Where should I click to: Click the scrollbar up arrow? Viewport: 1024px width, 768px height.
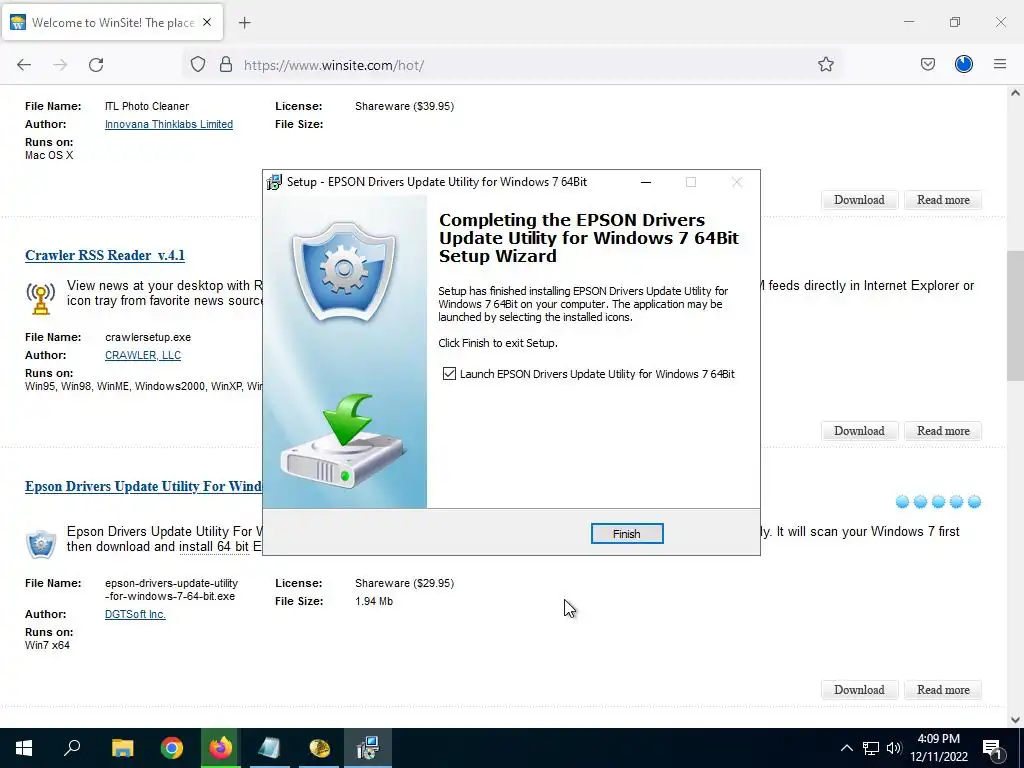point(1015,93)
